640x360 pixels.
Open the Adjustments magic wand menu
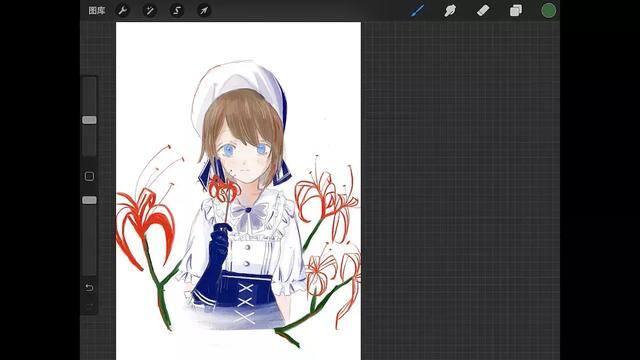[x=150, y=11]
